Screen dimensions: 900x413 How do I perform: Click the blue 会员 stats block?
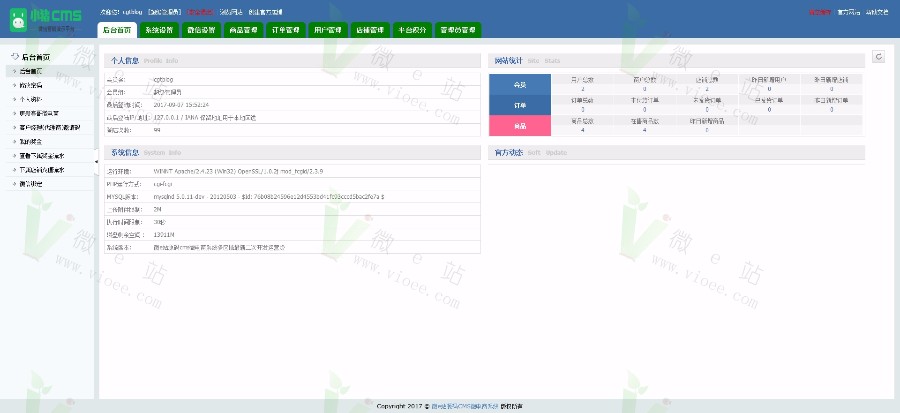click(x=520, y=84)
